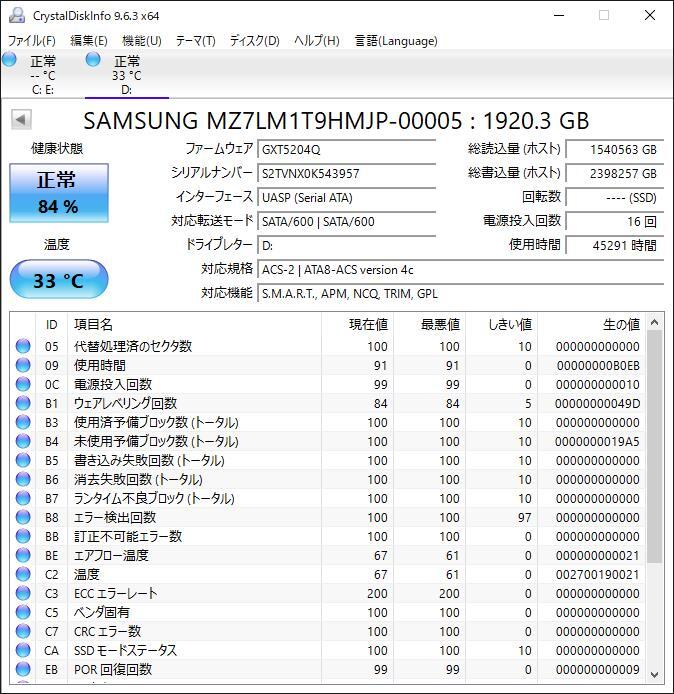Click status orb in row B3 使用済予備ブロック数
Screen dimensions: 674x694
click(23, 422)
